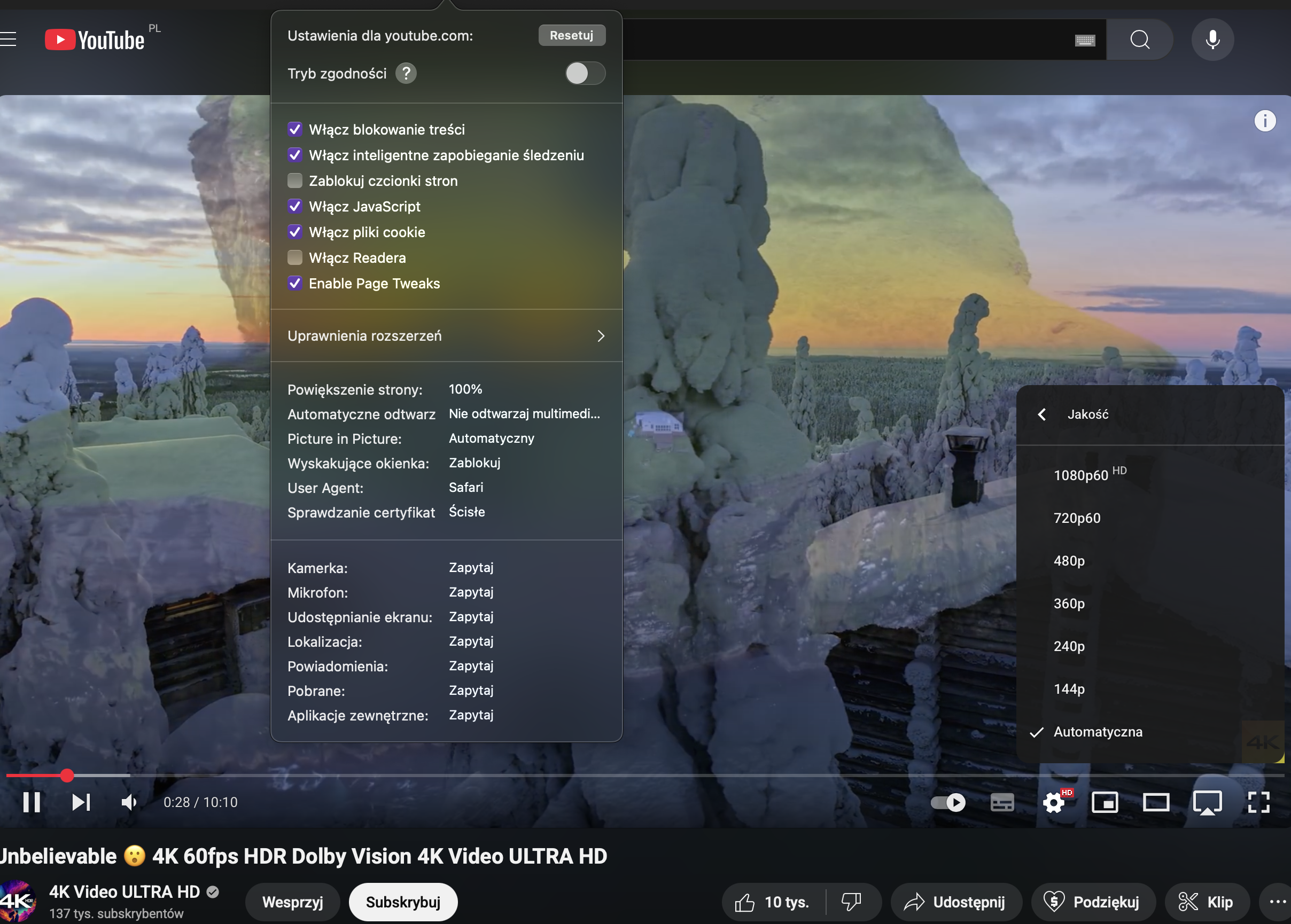This screenshot has height=924, width=1291.
Task: Uncheck Włącz JavaScript checkbox
Action: point(295,207)
